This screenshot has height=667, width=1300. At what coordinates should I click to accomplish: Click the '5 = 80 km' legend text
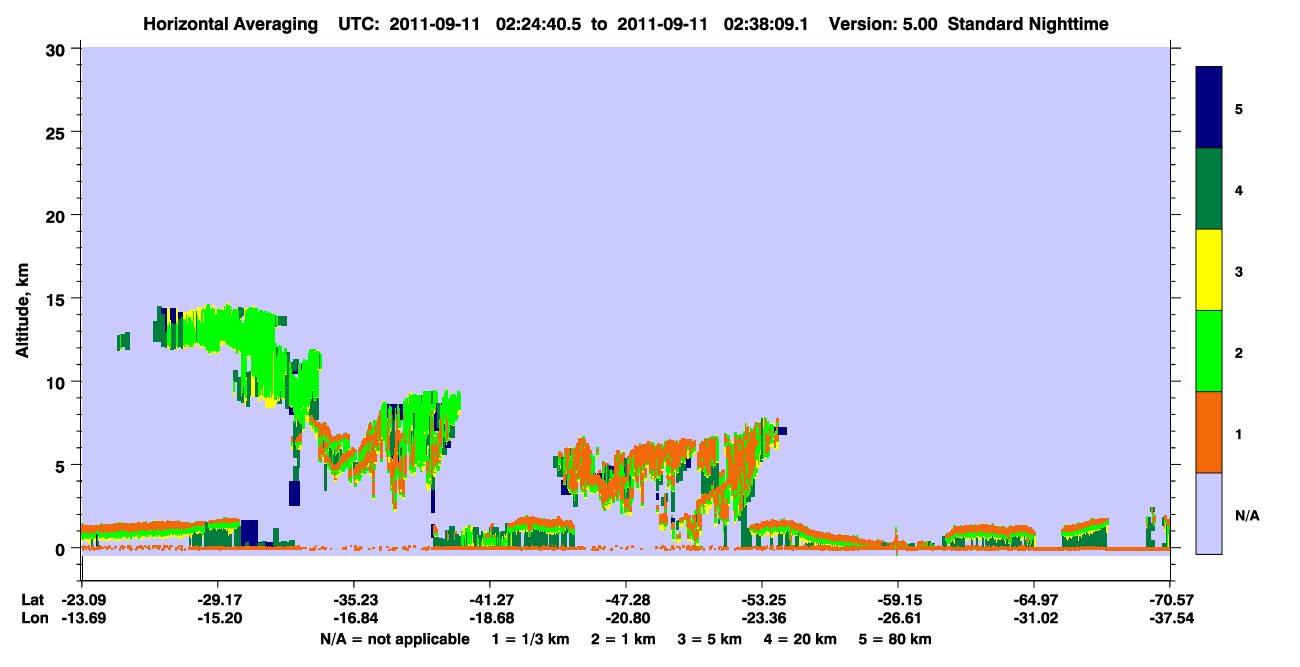[x=893, y=640]
